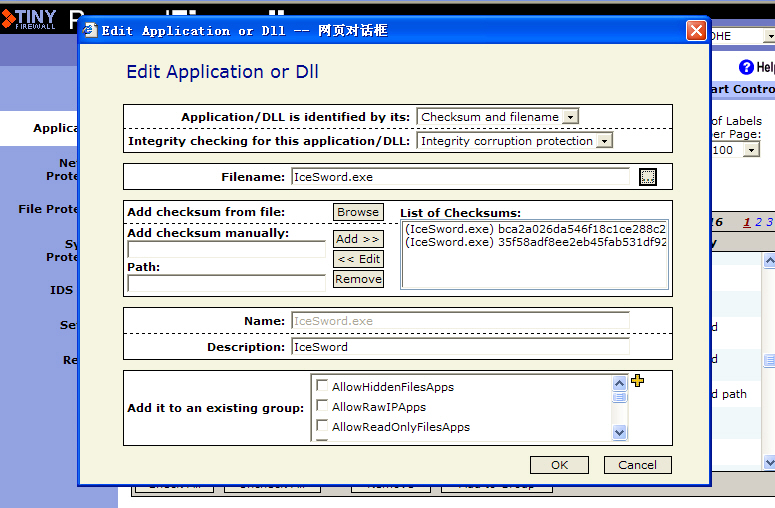This screenshot has width=775, height=508.
Task: Click the disabled Name field
Action: coord(460,321)
